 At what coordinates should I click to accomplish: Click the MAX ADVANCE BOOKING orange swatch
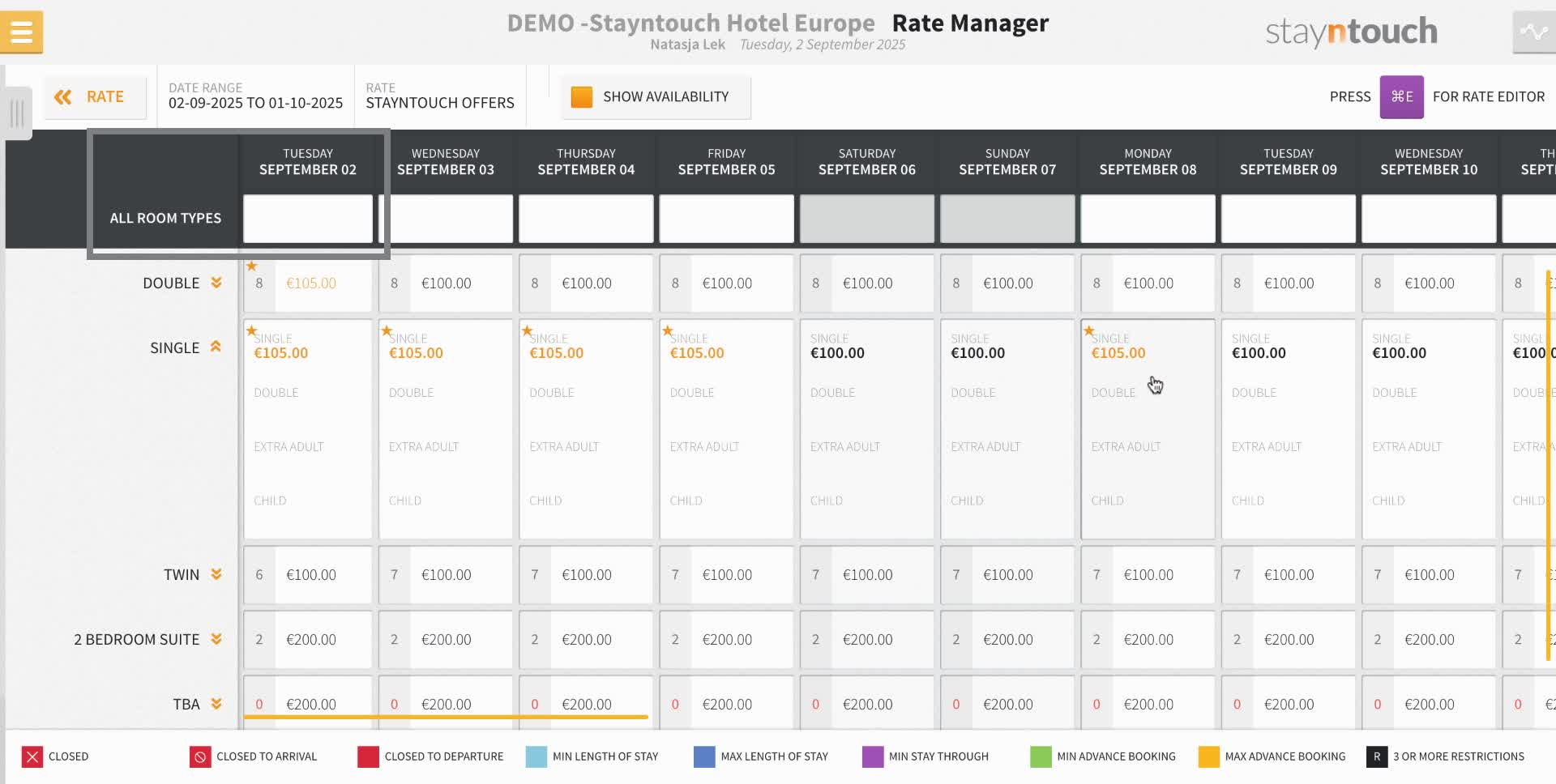1208,756
